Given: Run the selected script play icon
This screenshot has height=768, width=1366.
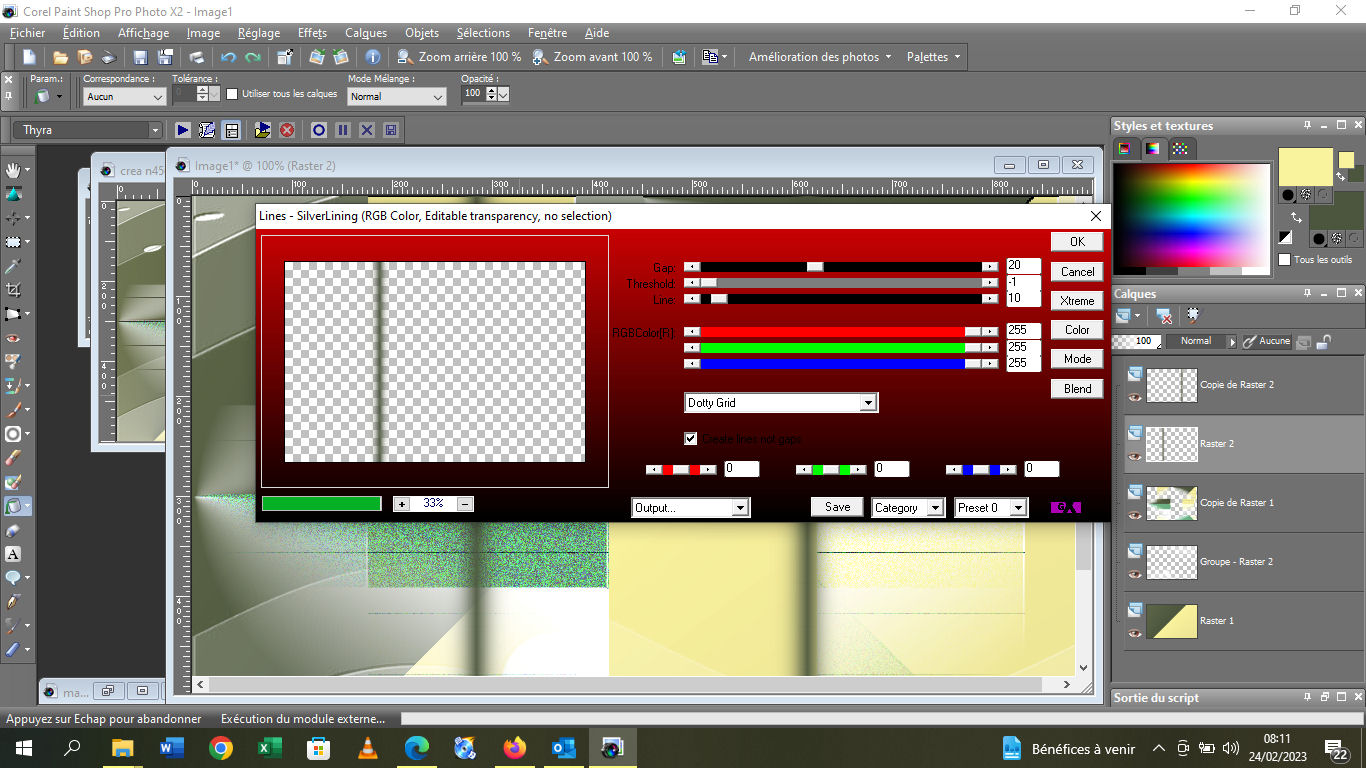Looking at the screenshot, I should click(x=182, y=130).
